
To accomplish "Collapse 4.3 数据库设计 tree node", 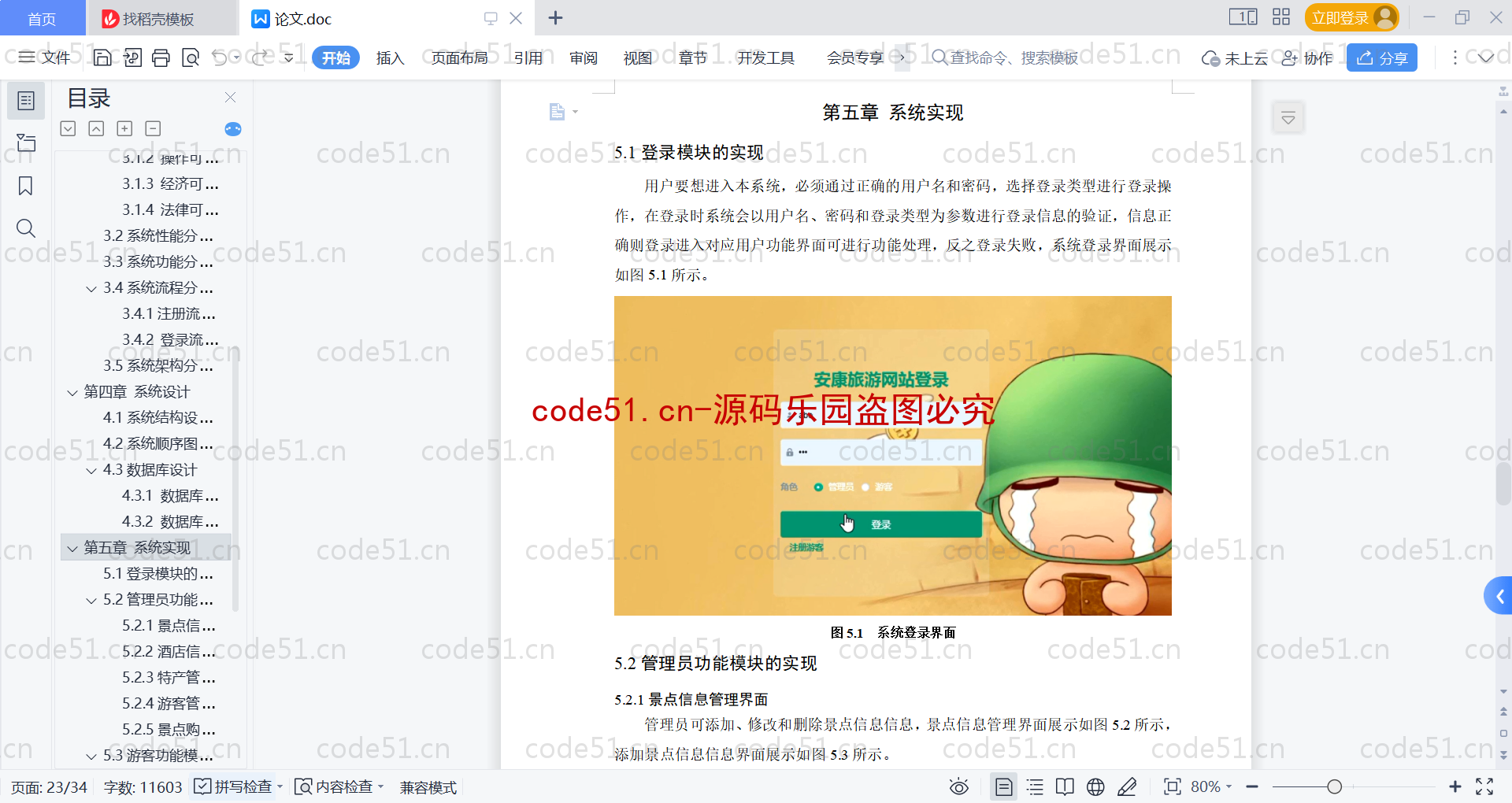I will tap(91, 470).
